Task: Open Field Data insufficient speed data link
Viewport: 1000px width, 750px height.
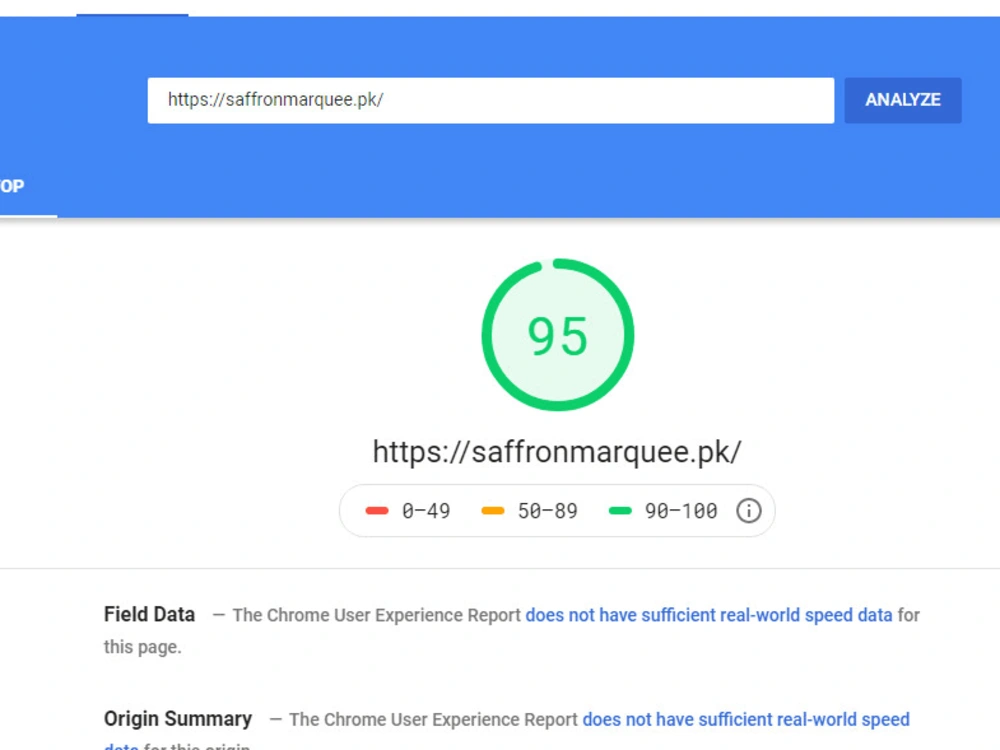Action: pos(709,615)
